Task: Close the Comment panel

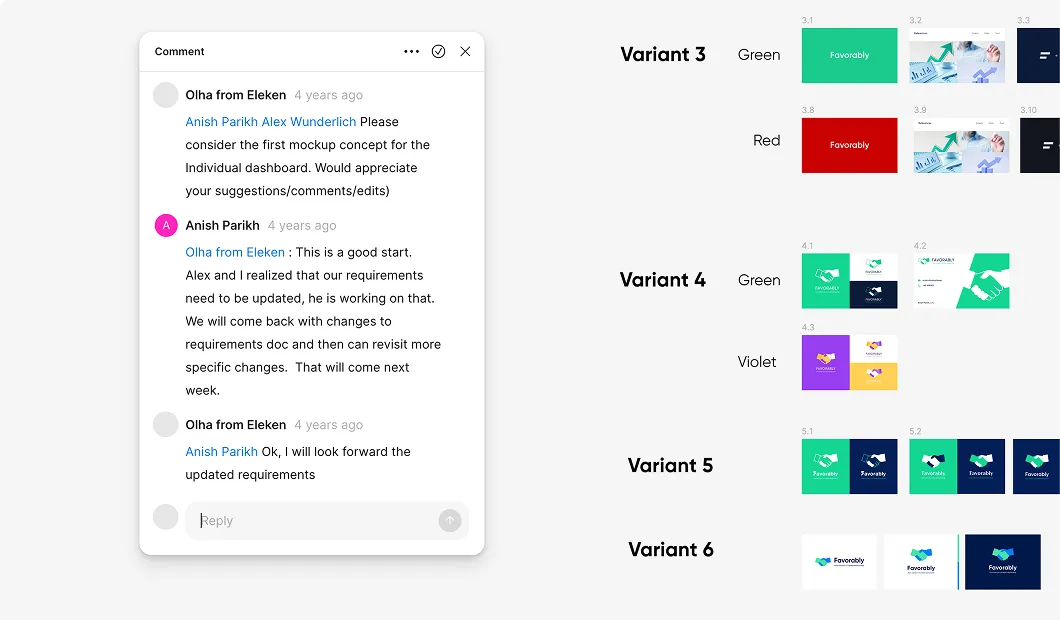Action: pyautogui.click(x=465, y=51)
